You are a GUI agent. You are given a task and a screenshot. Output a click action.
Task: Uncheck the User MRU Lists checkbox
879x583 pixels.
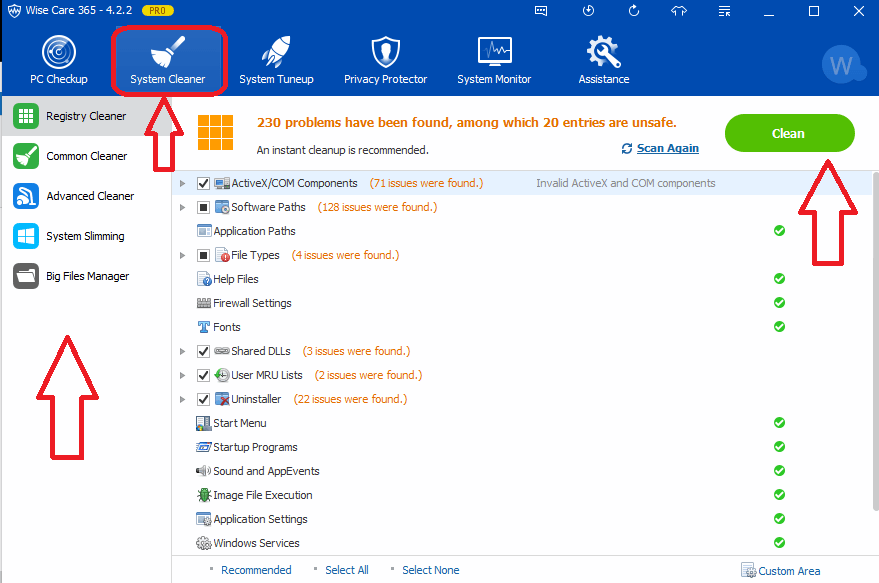203,376
